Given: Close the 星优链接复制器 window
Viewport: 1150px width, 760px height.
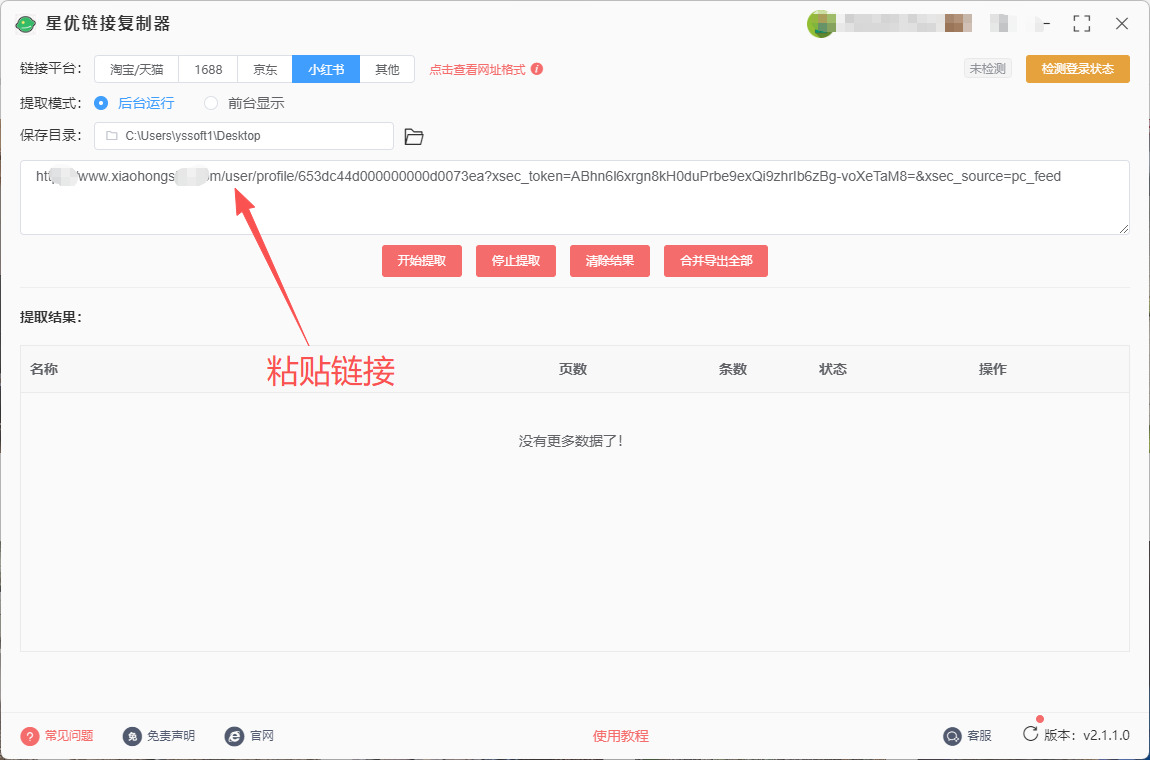Looking at the screenshot, I should point(1121,23).
